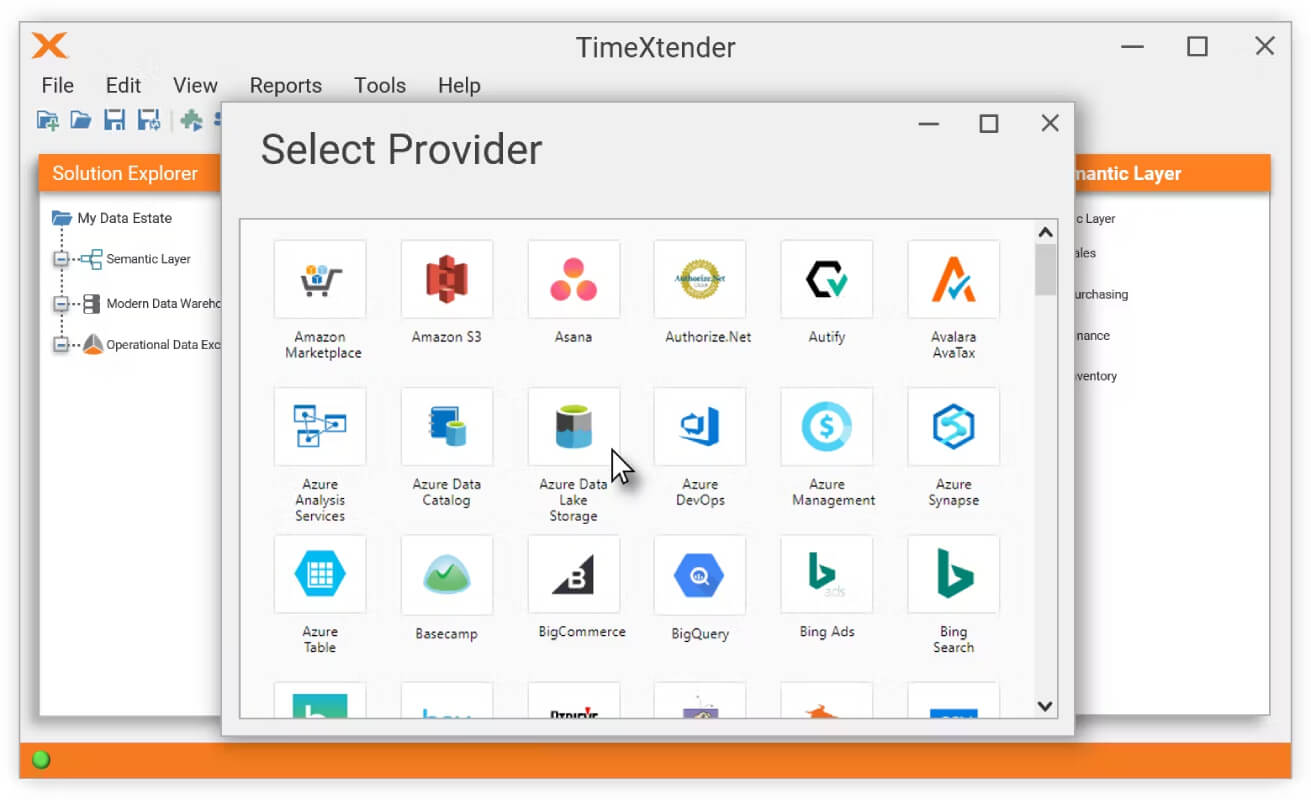
Task: Choose the Asana provider
Action: pos(574,279)
